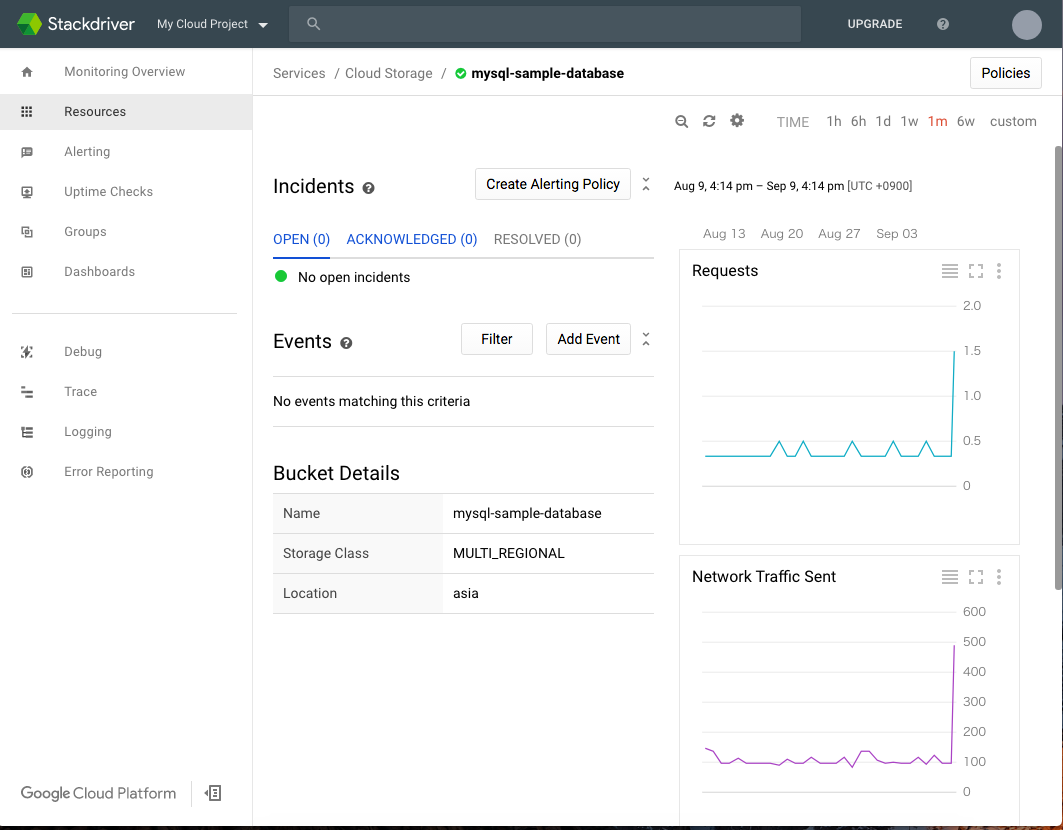Click the Incidents help icon
This screenshot has width=1063, height=830.
[368, 188]
